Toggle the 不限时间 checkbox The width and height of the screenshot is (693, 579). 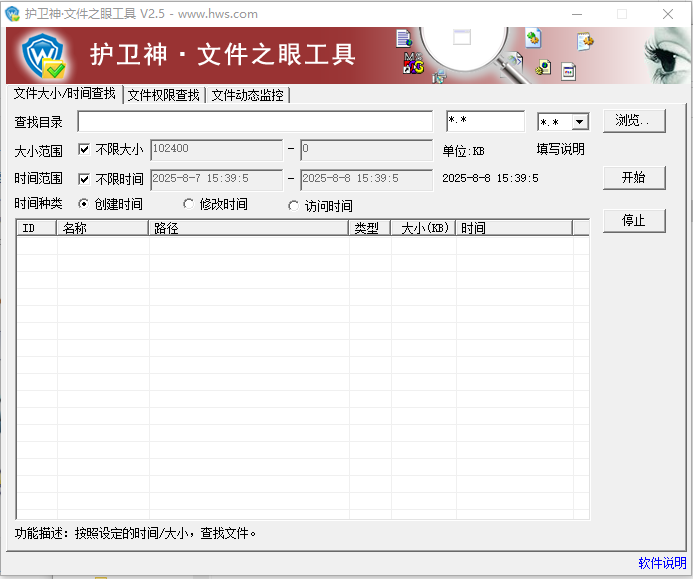(84, 179)
